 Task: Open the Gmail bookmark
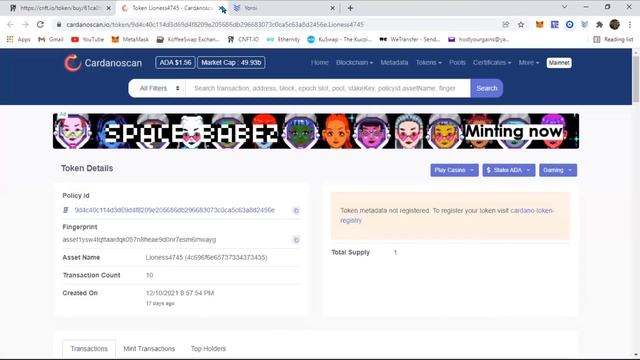coord(51,39)
